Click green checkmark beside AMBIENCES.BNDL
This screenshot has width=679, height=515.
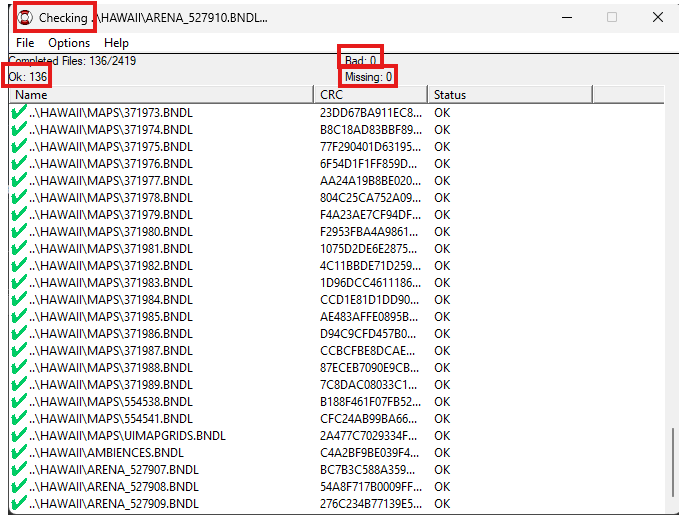19,453
